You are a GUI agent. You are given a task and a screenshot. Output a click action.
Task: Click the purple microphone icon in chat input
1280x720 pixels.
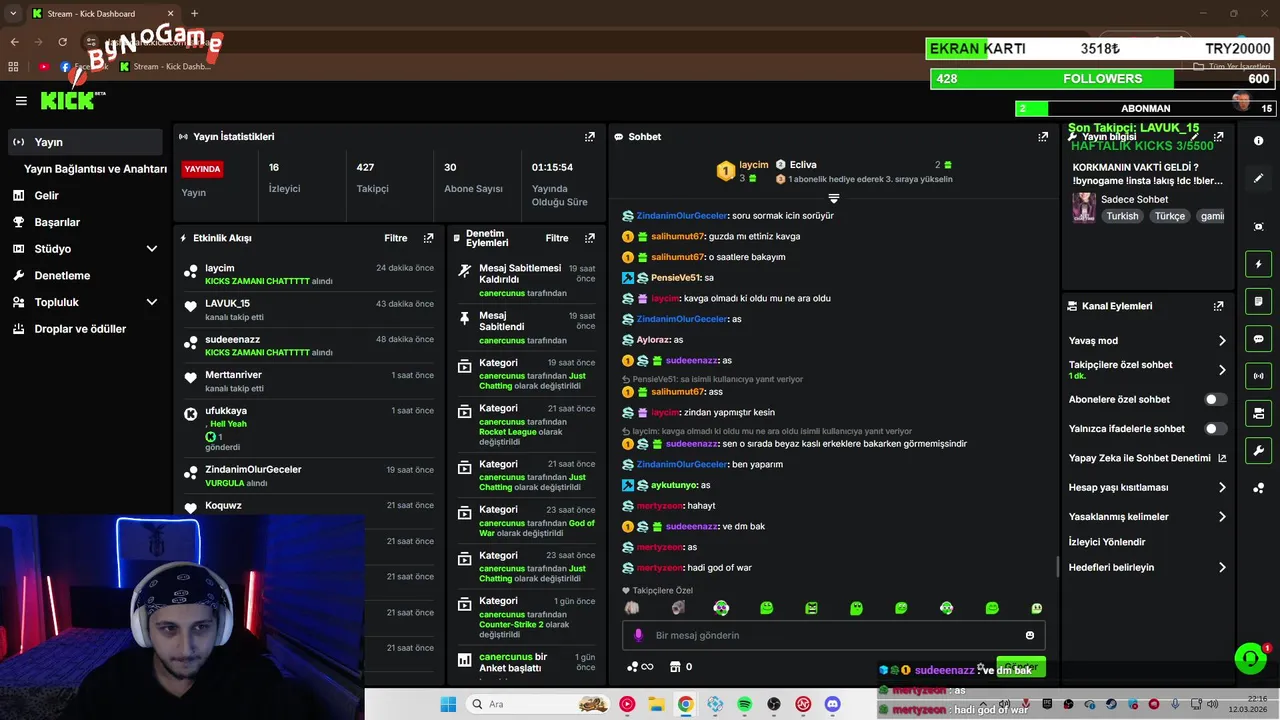pos(639,635)
